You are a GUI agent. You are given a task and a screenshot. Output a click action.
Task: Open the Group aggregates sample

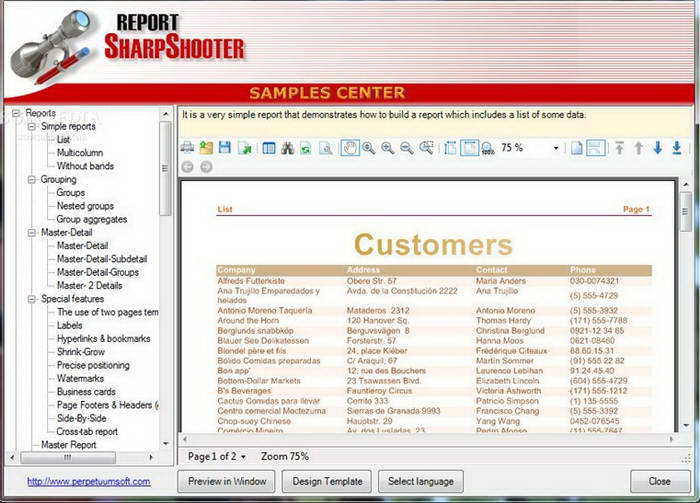pyautogui.click(x=92, y=219)
